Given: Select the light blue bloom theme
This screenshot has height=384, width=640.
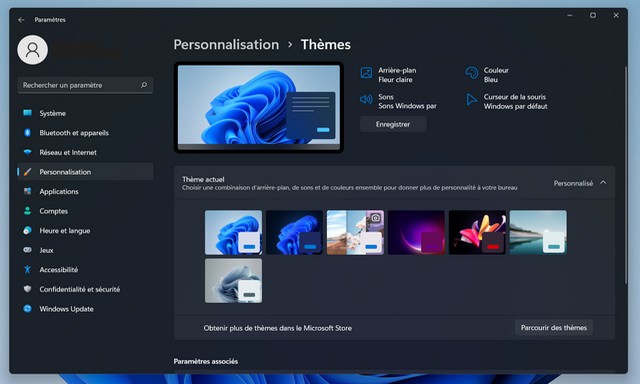Looking at the screenshot, I should tap(233, 232).
